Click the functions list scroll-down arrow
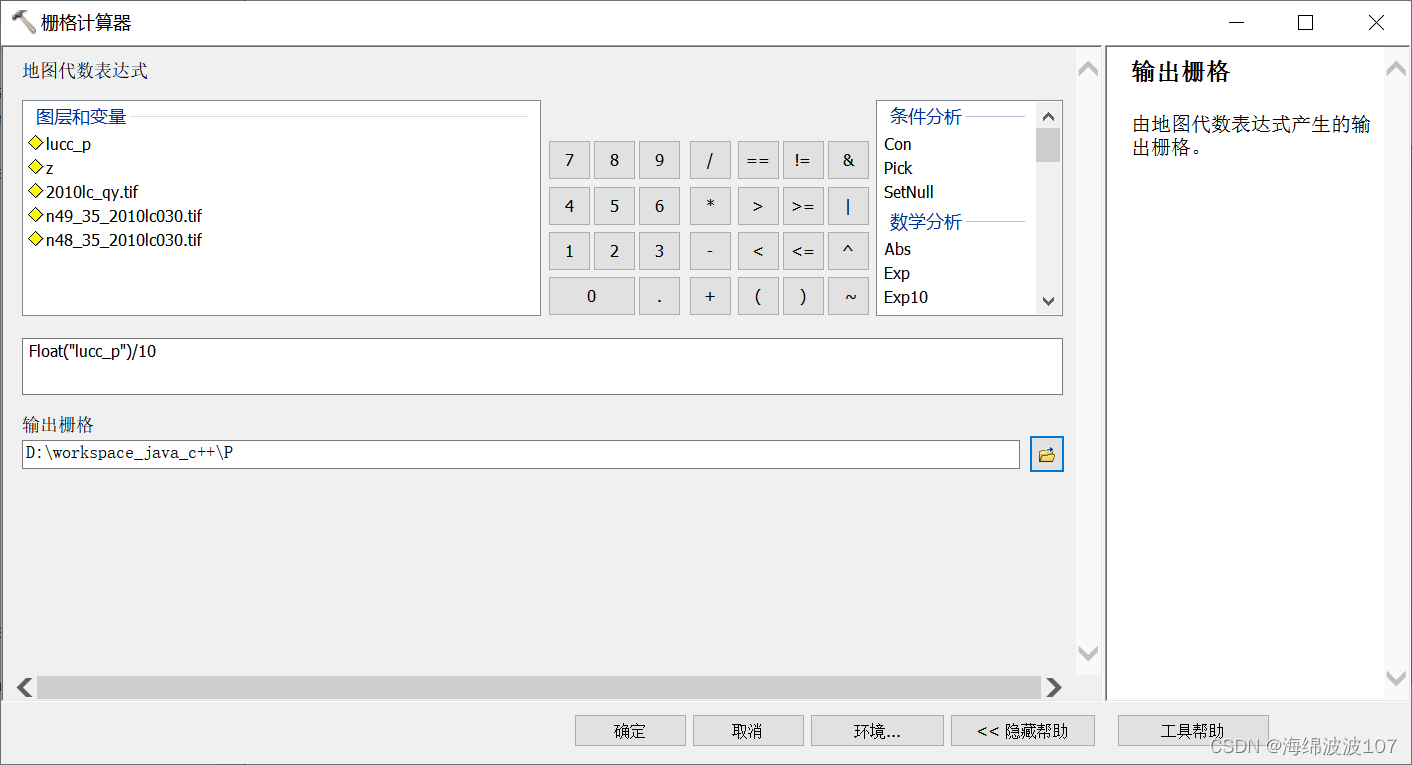Viewport: 1412px width, 765px height. tap(1048, 300)
